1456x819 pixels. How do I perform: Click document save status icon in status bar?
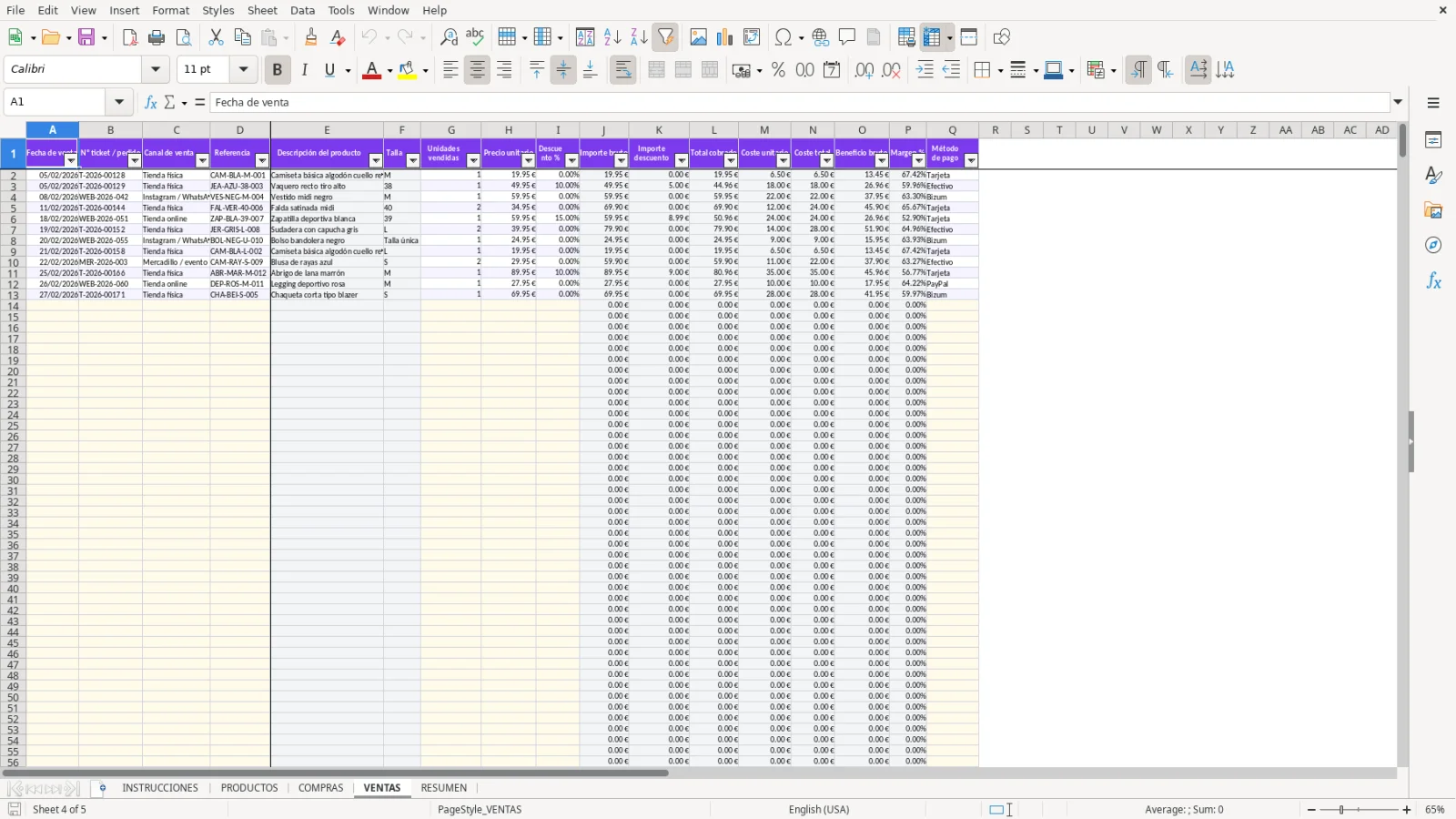point(14,809)
